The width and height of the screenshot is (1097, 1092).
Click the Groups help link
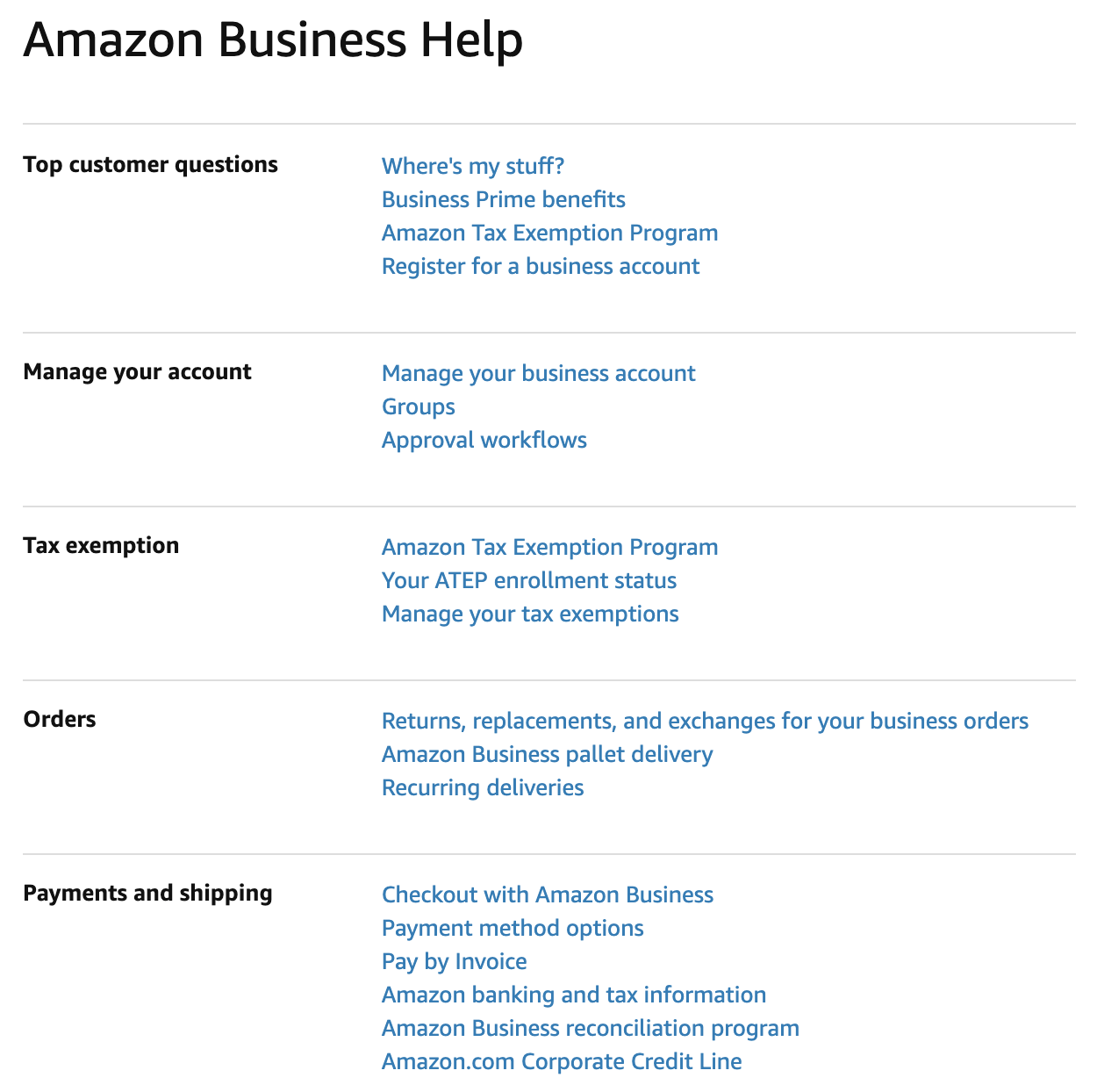pos(418,406)
